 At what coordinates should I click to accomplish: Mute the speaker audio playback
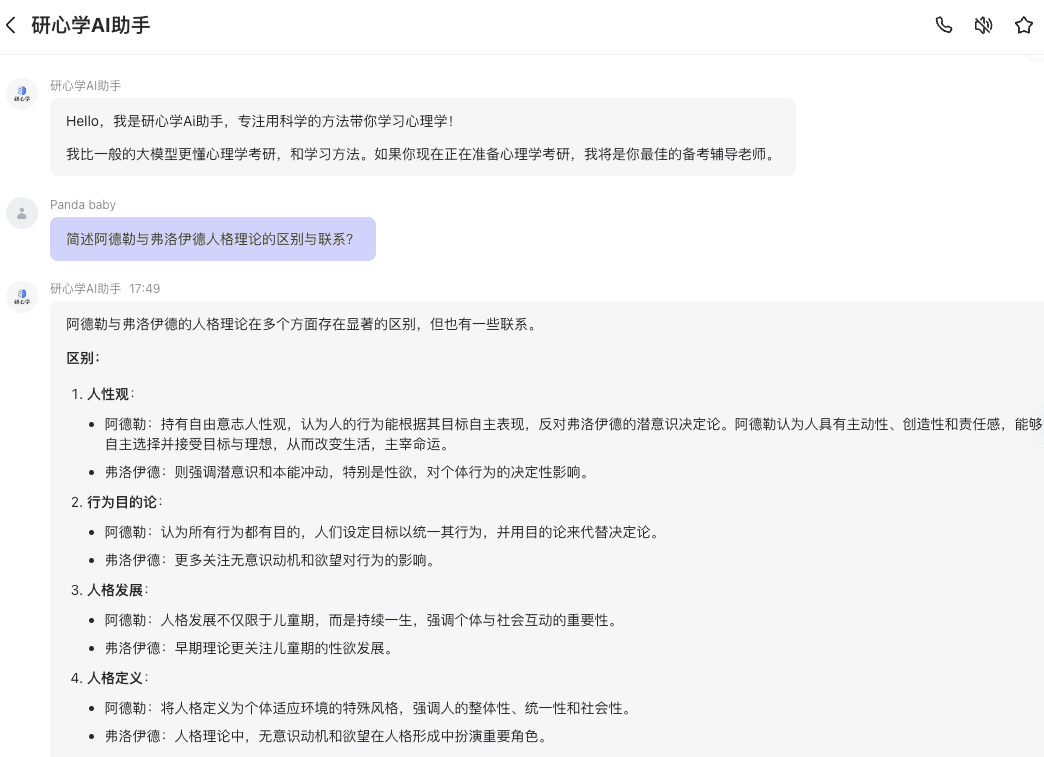tap(983, 25)
